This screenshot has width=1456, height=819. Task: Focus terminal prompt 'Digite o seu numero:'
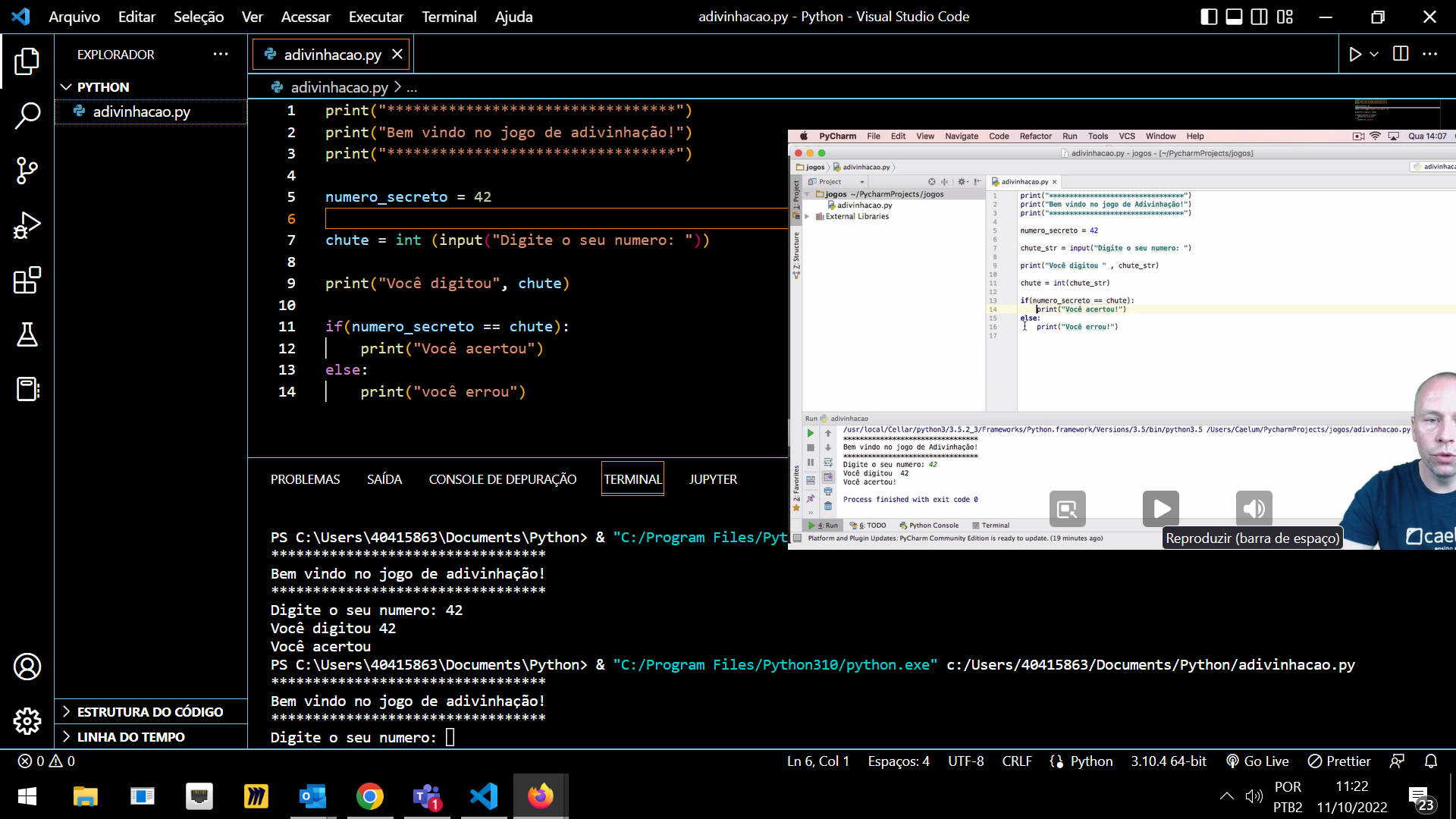point(362,737)
